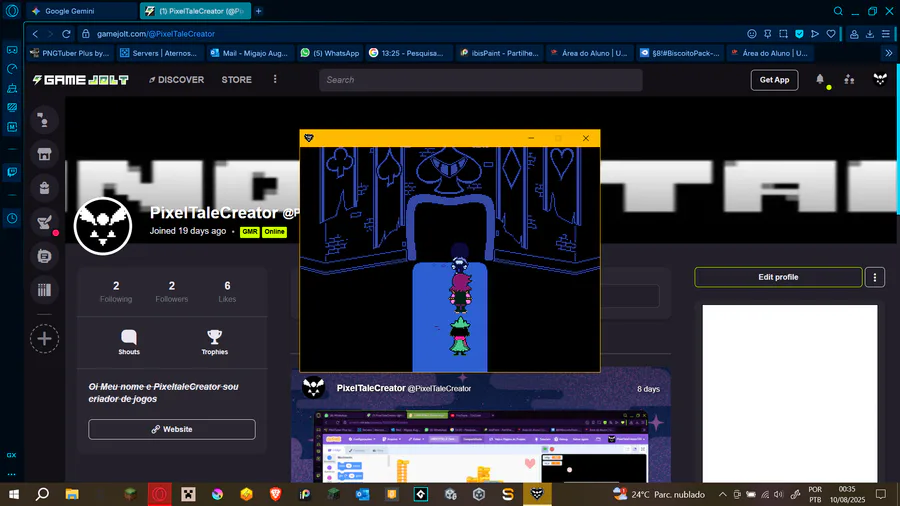Open the quests sidebar icon with red dot
The height and width of the screenshot is (506, 900).
44,223
